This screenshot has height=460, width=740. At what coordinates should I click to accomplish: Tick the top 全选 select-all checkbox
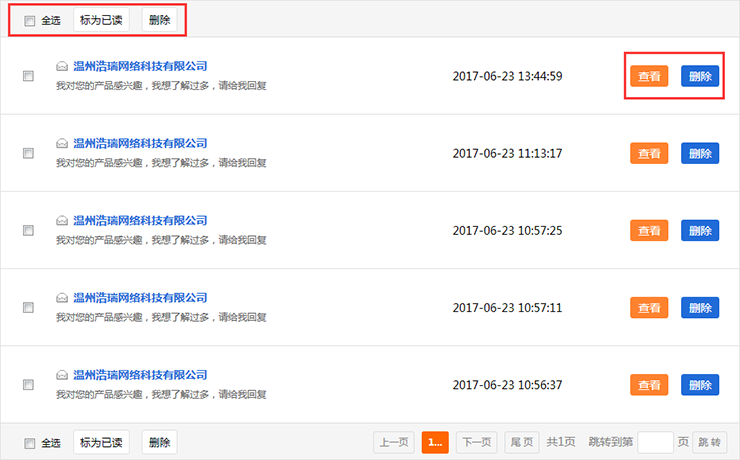30,21
